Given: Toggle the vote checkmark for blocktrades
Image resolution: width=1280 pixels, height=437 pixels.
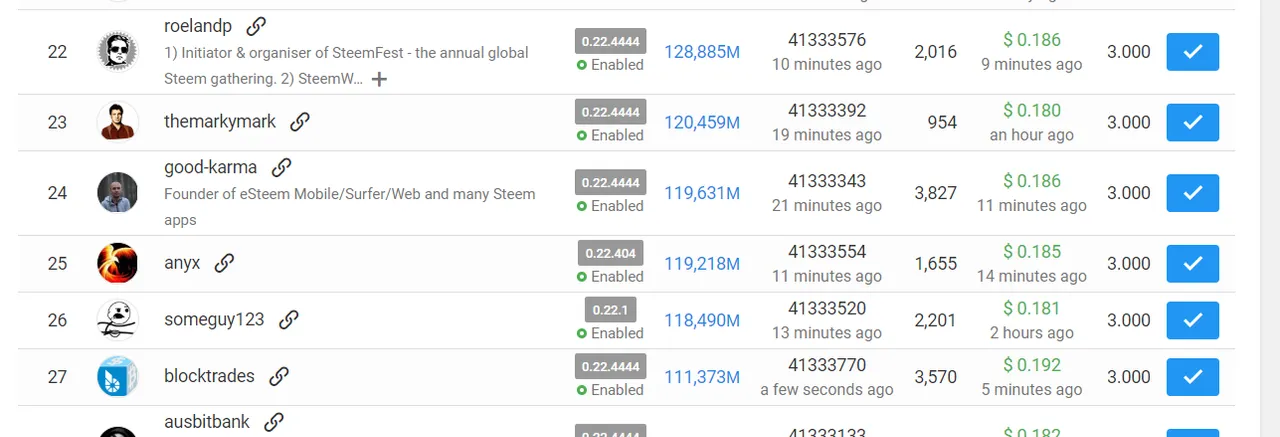Looking at the screenshot, I should 1192,377.
